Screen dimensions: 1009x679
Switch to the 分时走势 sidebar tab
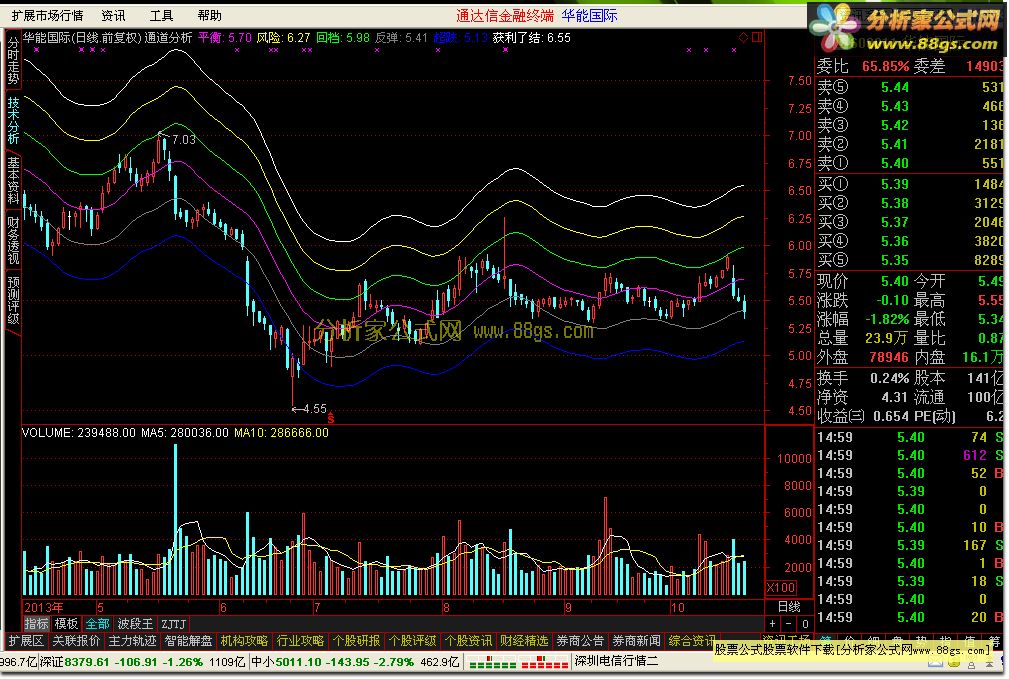pyautogui.click(x=13, y=60)
